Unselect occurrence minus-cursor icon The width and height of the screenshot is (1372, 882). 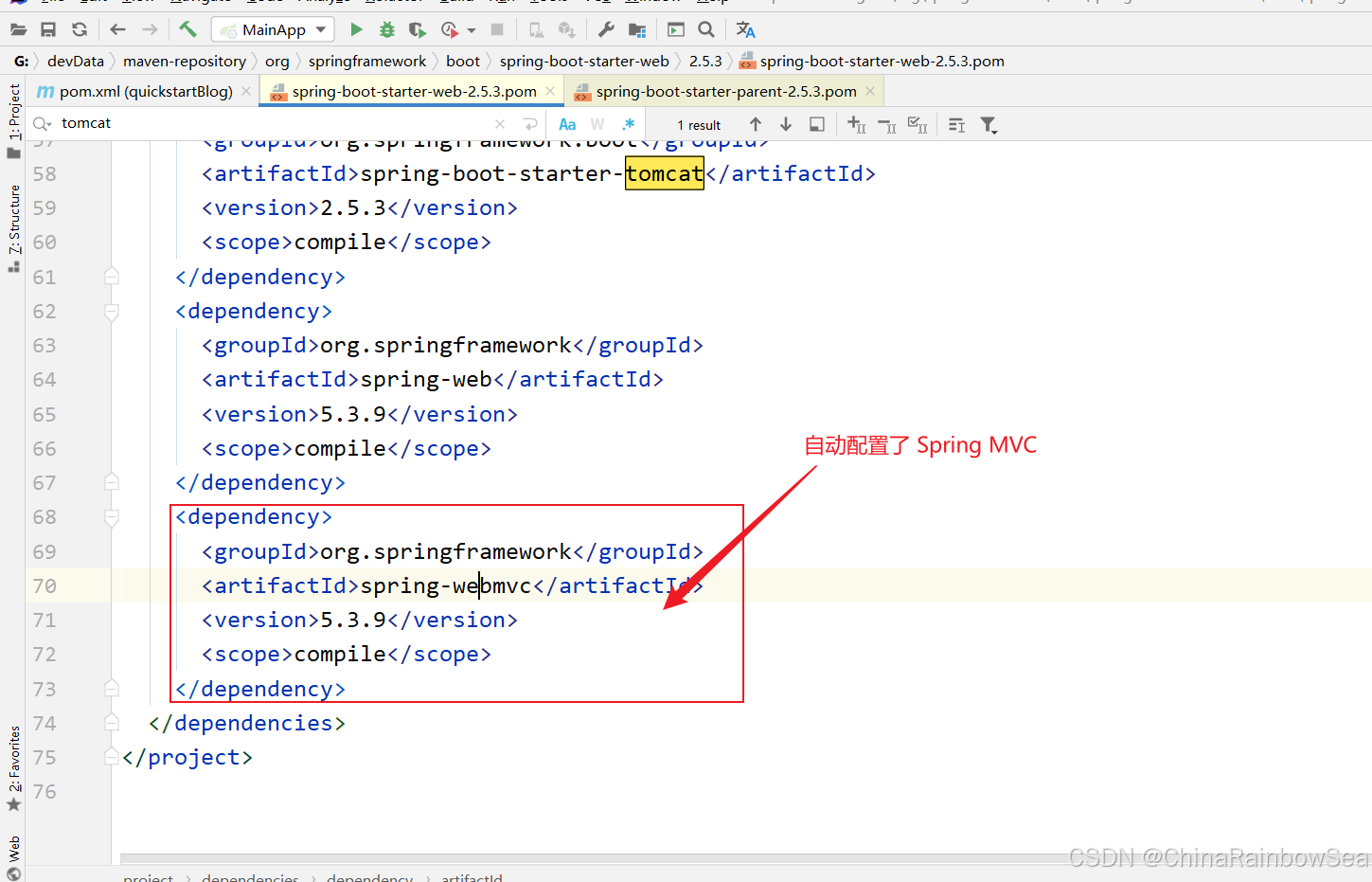pyautogui.click(x=887, y=125)
